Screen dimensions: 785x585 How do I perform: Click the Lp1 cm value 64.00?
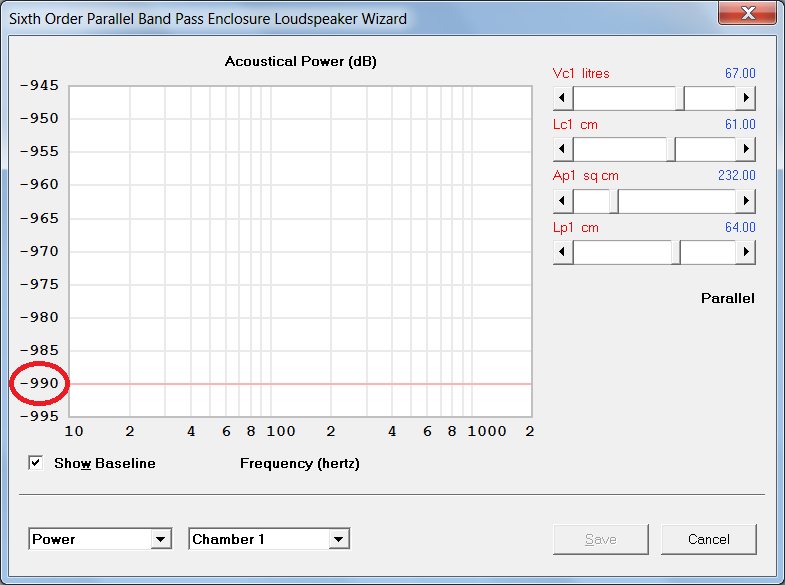(740, 228)
